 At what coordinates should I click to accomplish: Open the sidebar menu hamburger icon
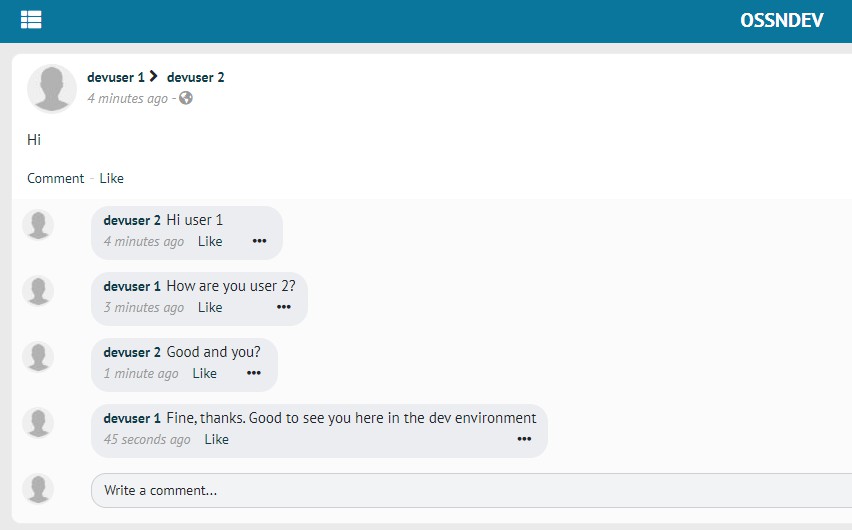pos(31,20)
